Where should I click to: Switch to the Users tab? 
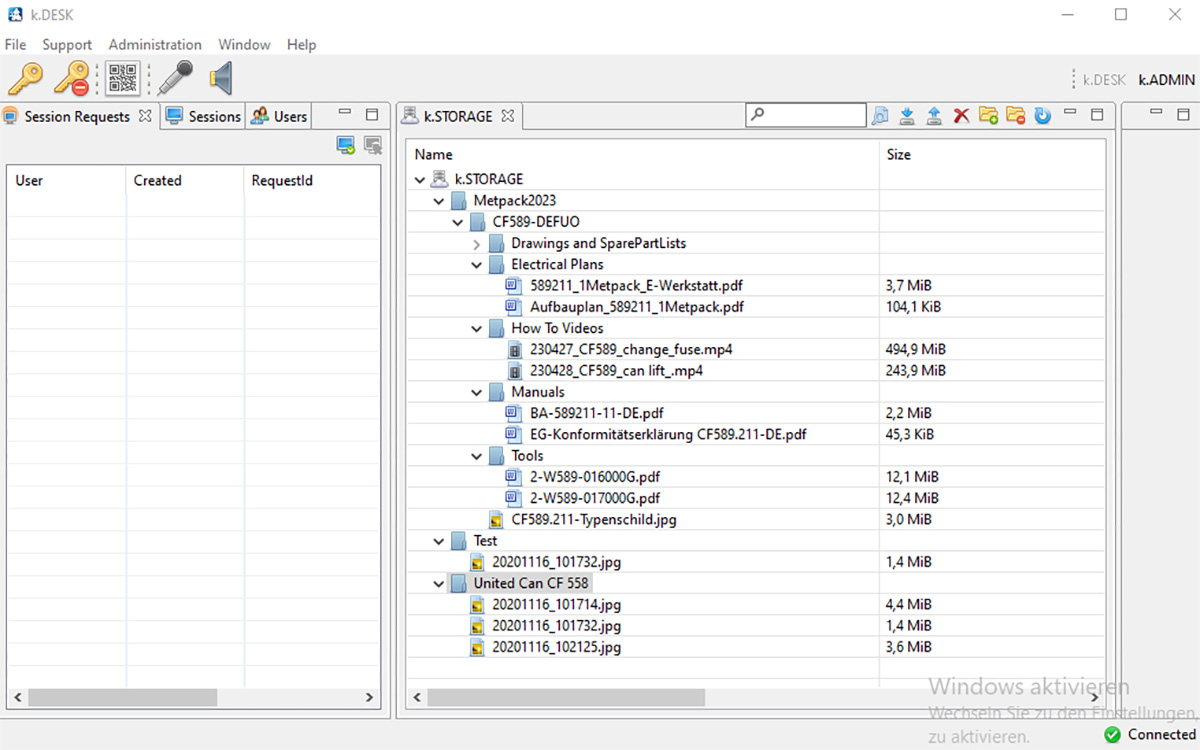coord(279,116)
